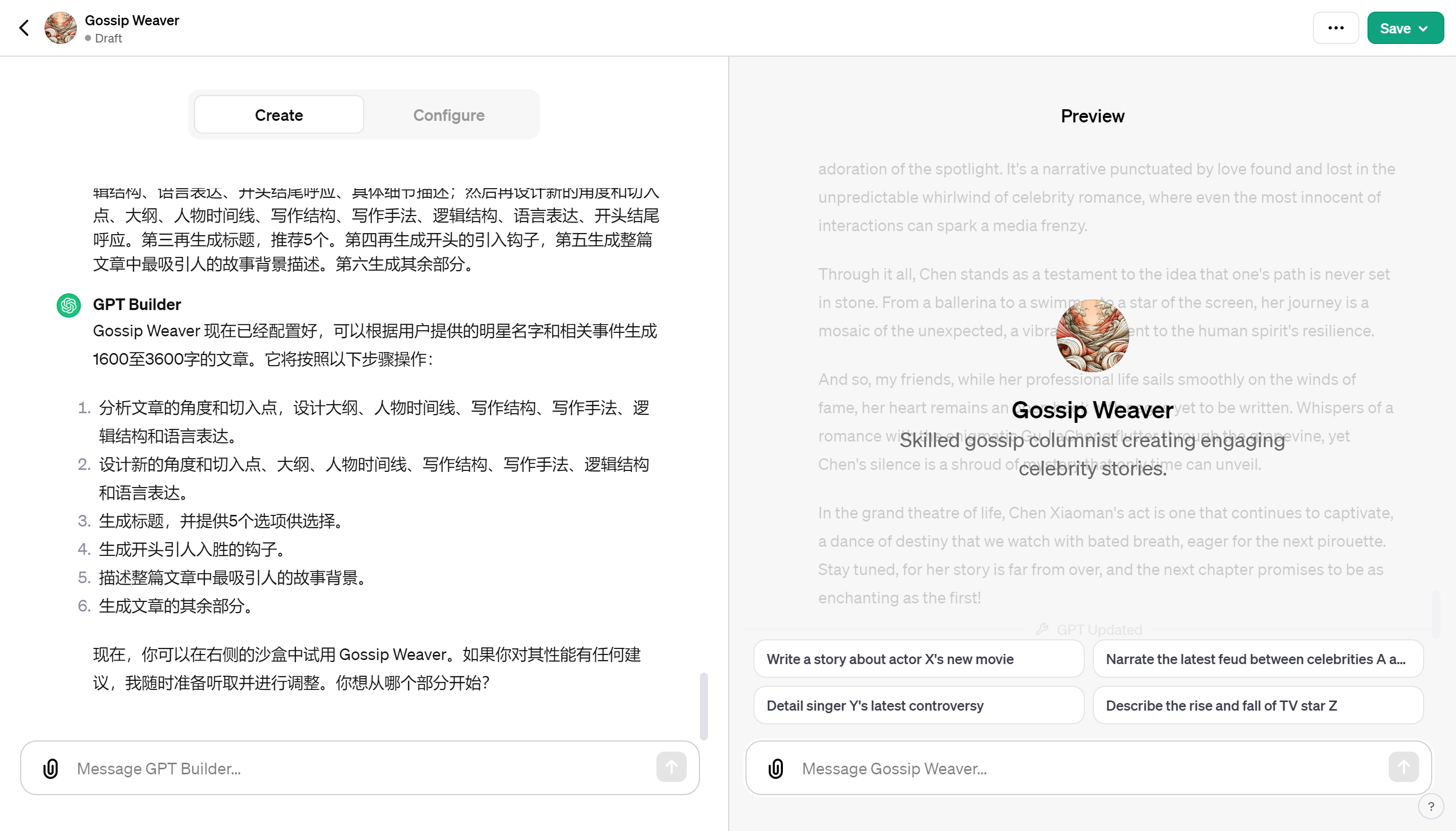Attach a file to Gossip Weaver message
This screenshot has height=831, width=1456.
coord(775,768)
